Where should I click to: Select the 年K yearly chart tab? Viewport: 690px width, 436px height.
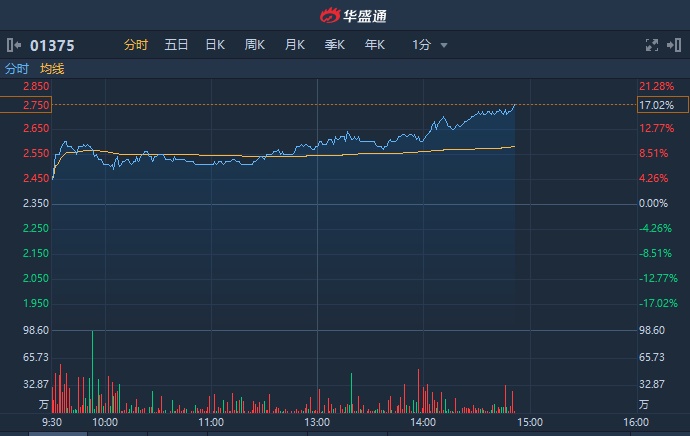coord(375,45)
